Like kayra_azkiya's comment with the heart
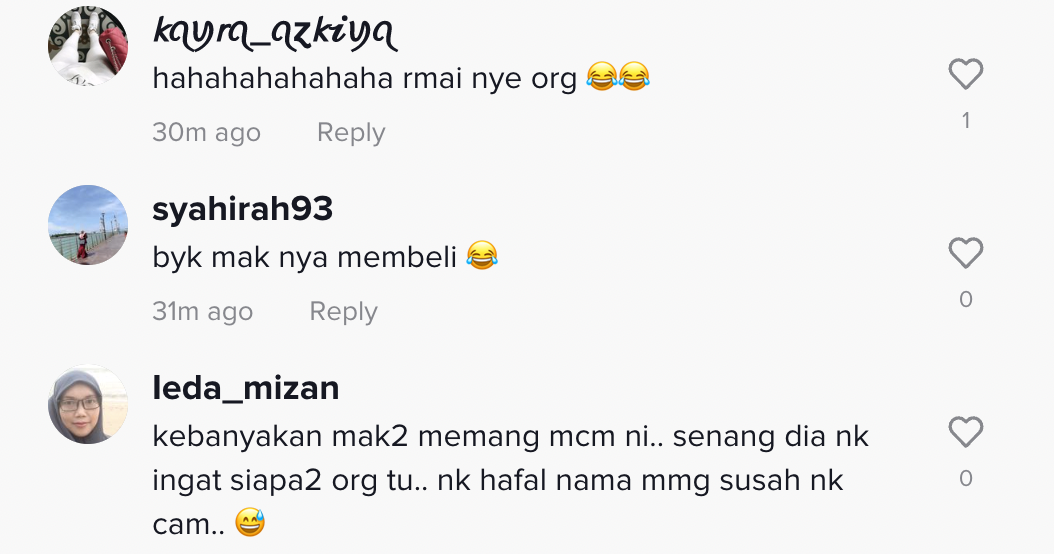 coord(965,75)
